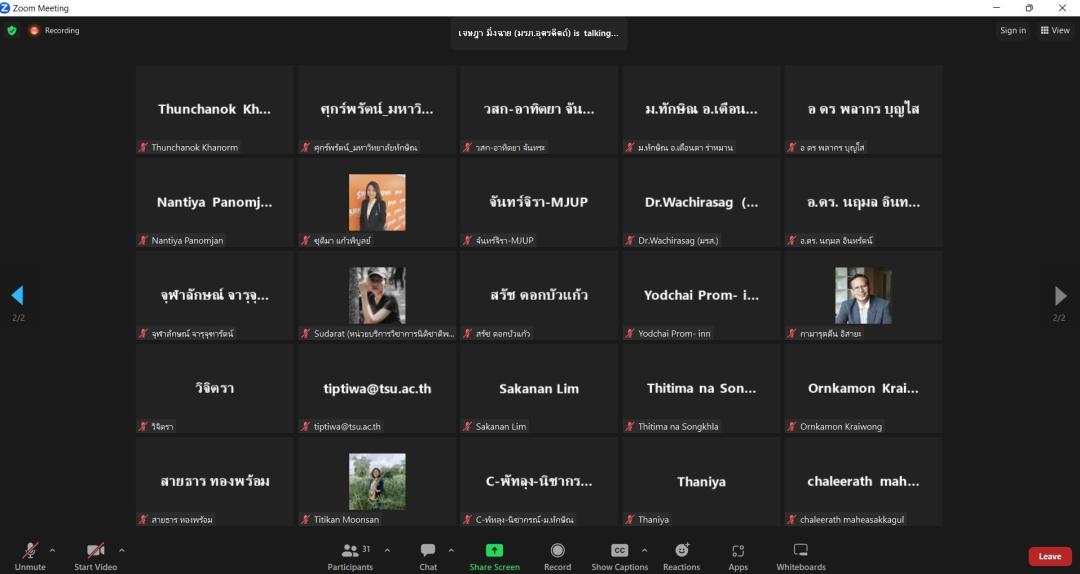Expand video options arrow beside Start Video

point(122,550)
